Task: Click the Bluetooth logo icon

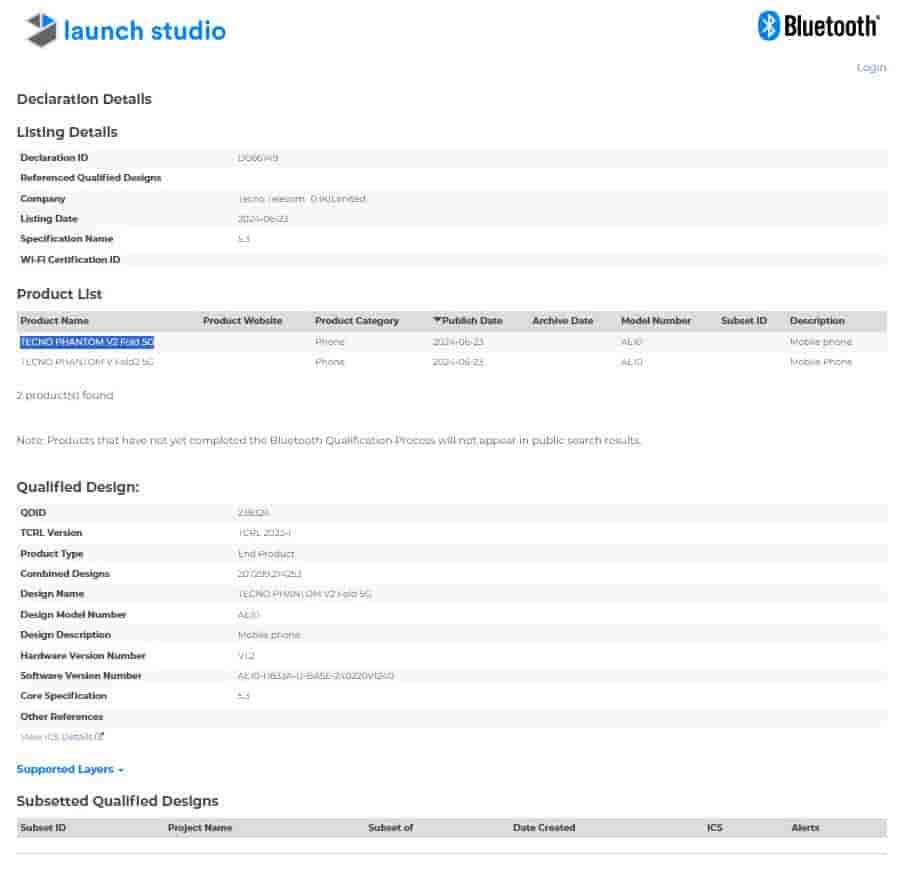Action: click(x=768, y=26)
